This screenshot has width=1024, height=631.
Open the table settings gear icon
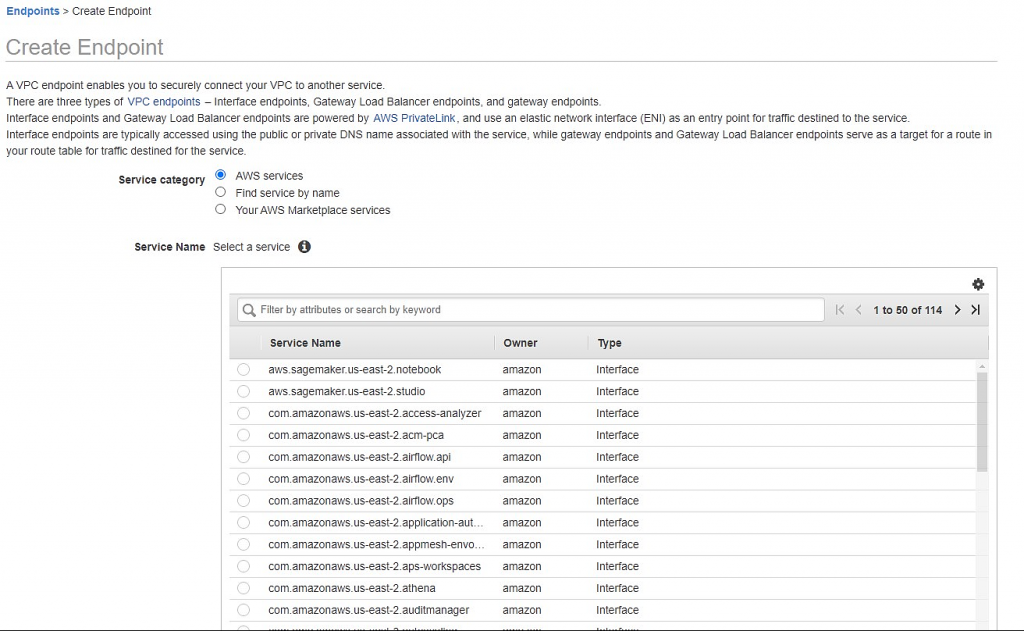click(x=978, y=284)
